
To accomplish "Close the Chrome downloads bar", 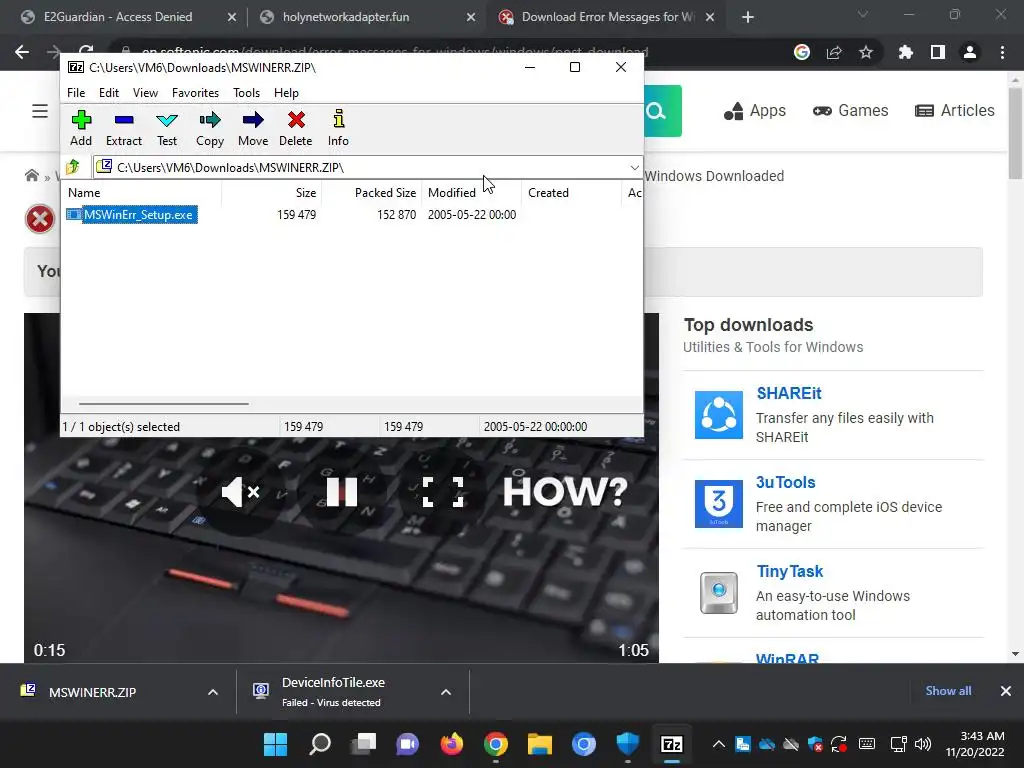I will (x=1006, y=691).
